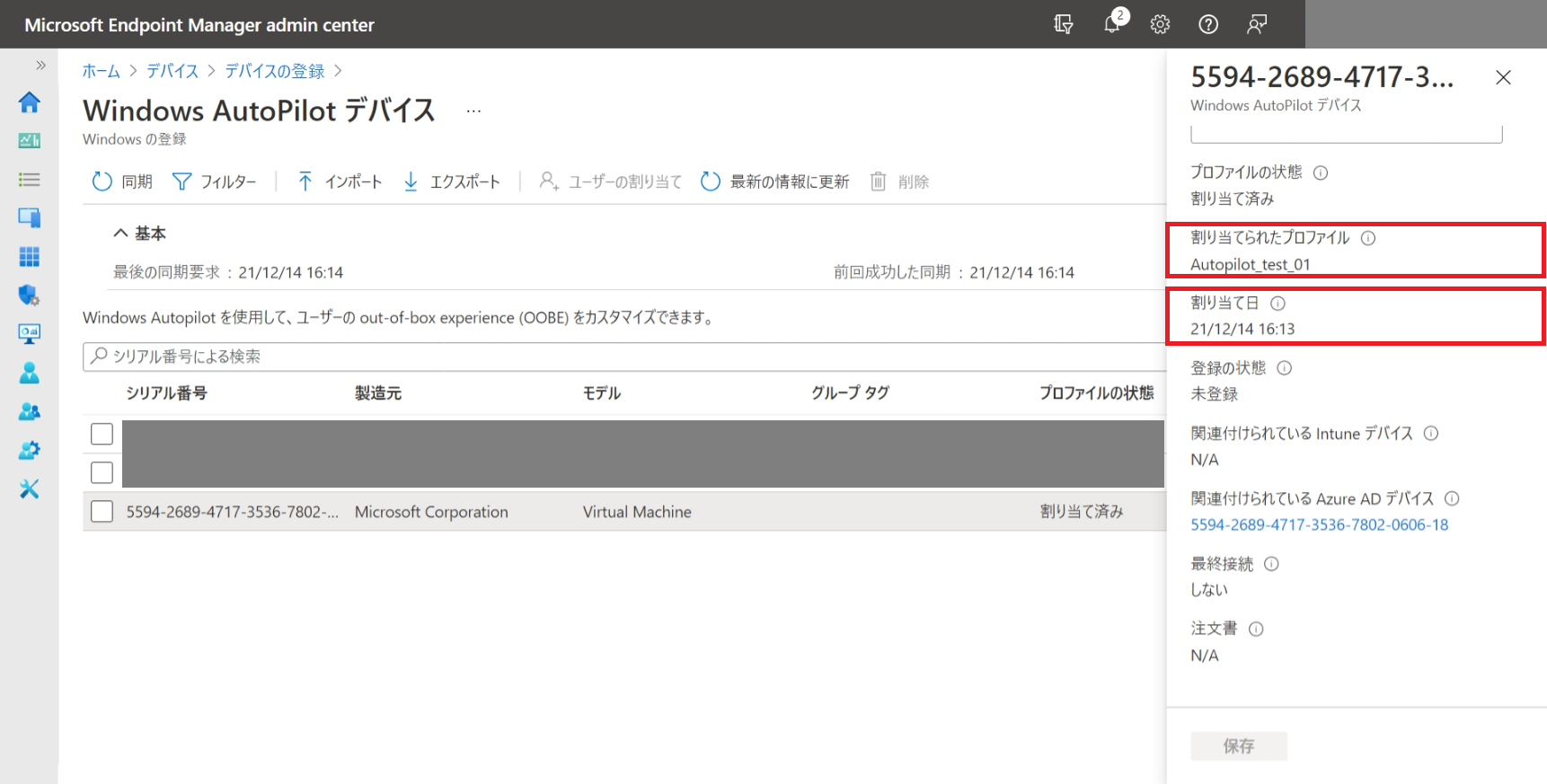Collapse the 基本 section
The image size is (1547, 784).
[139, 233]
